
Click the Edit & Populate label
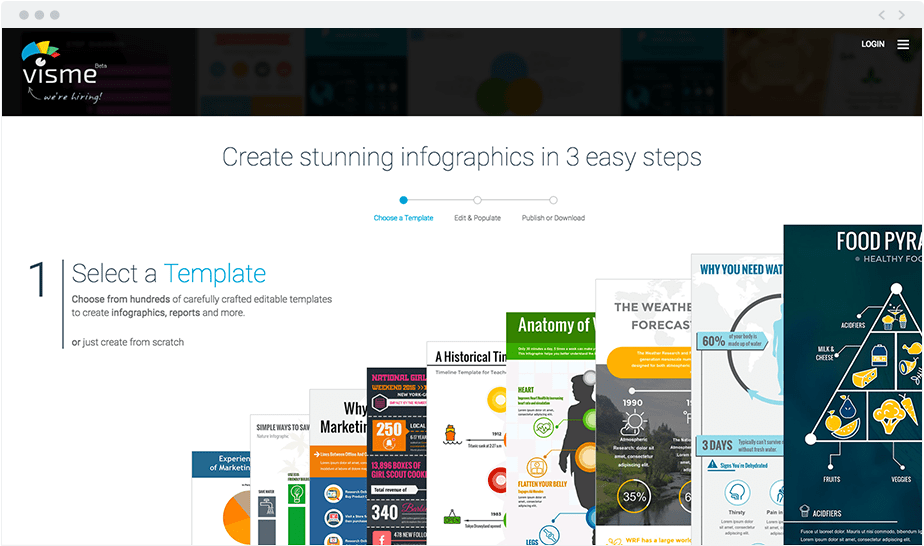(x=477, y=218)
